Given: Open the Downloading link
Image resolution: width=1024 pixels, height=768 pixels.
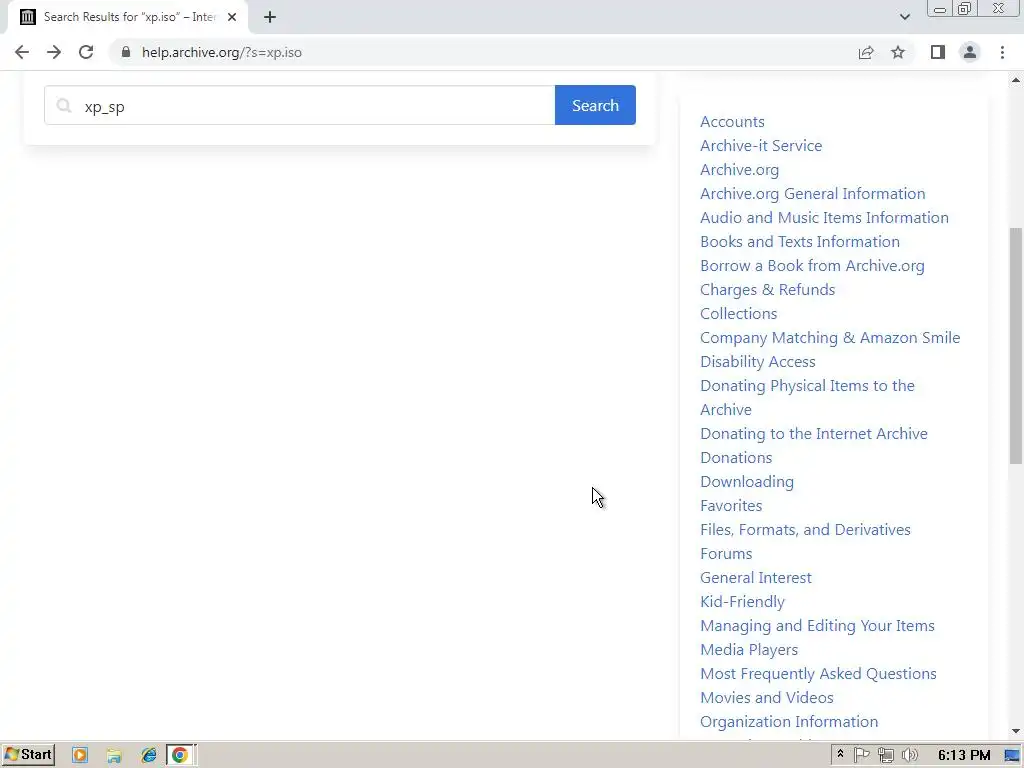Looking at the screenshot, I should [747, 481].
